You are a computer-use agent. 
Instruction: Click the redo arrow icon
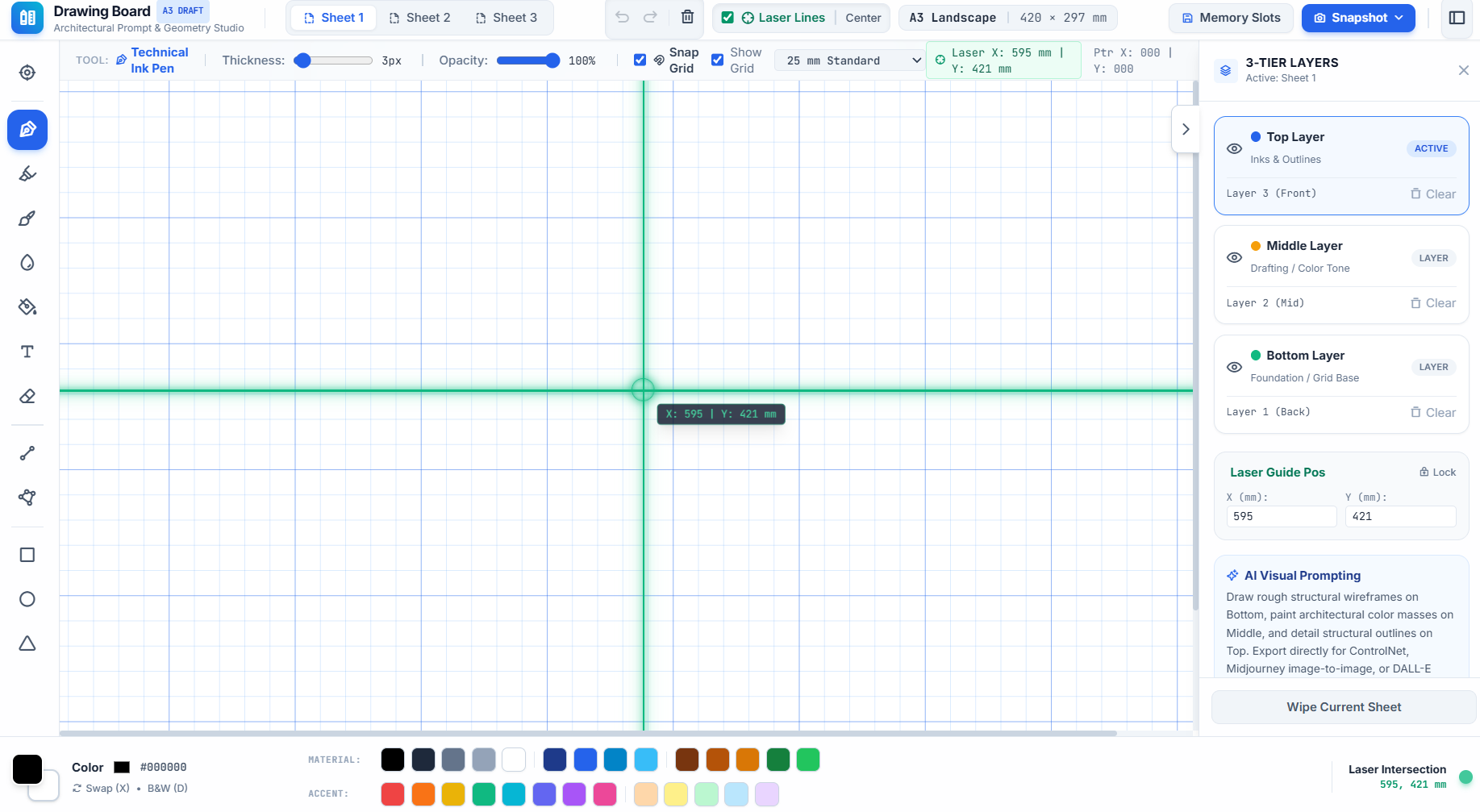click(x=650, y=17)
